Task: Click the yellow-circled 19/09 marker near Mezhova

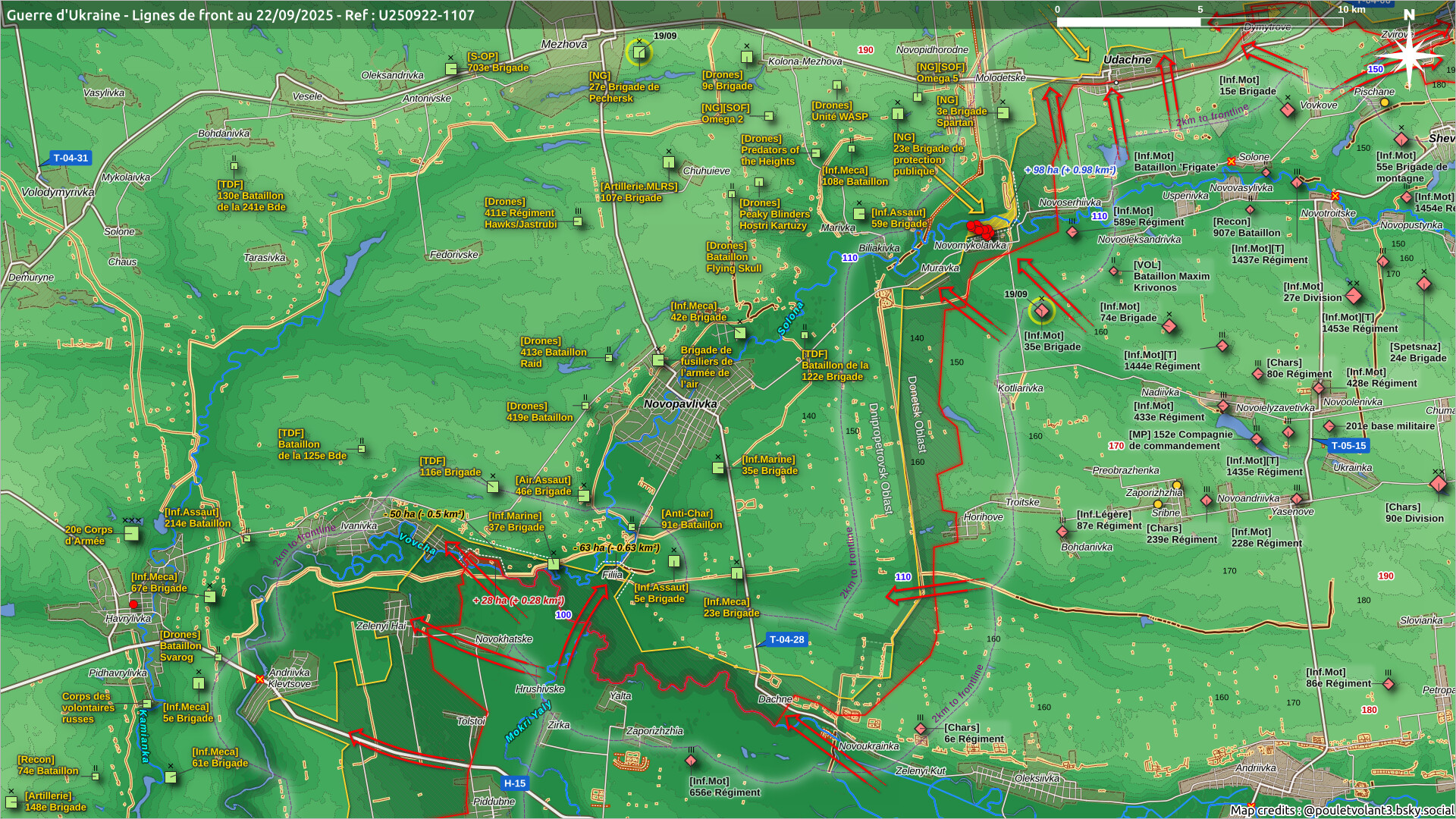Action: (x=639, y=53)
